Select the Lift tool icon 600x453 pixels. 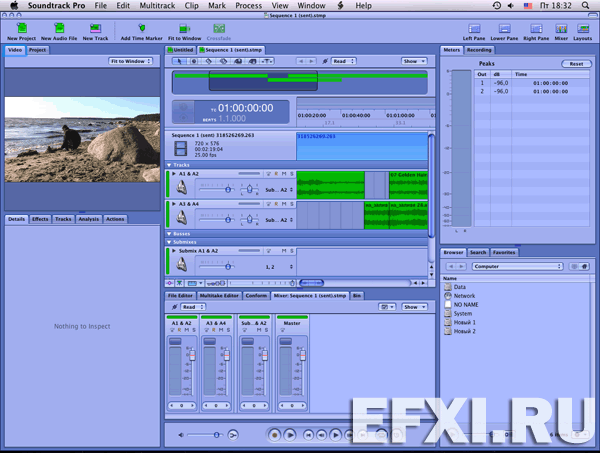coord(238,61)
